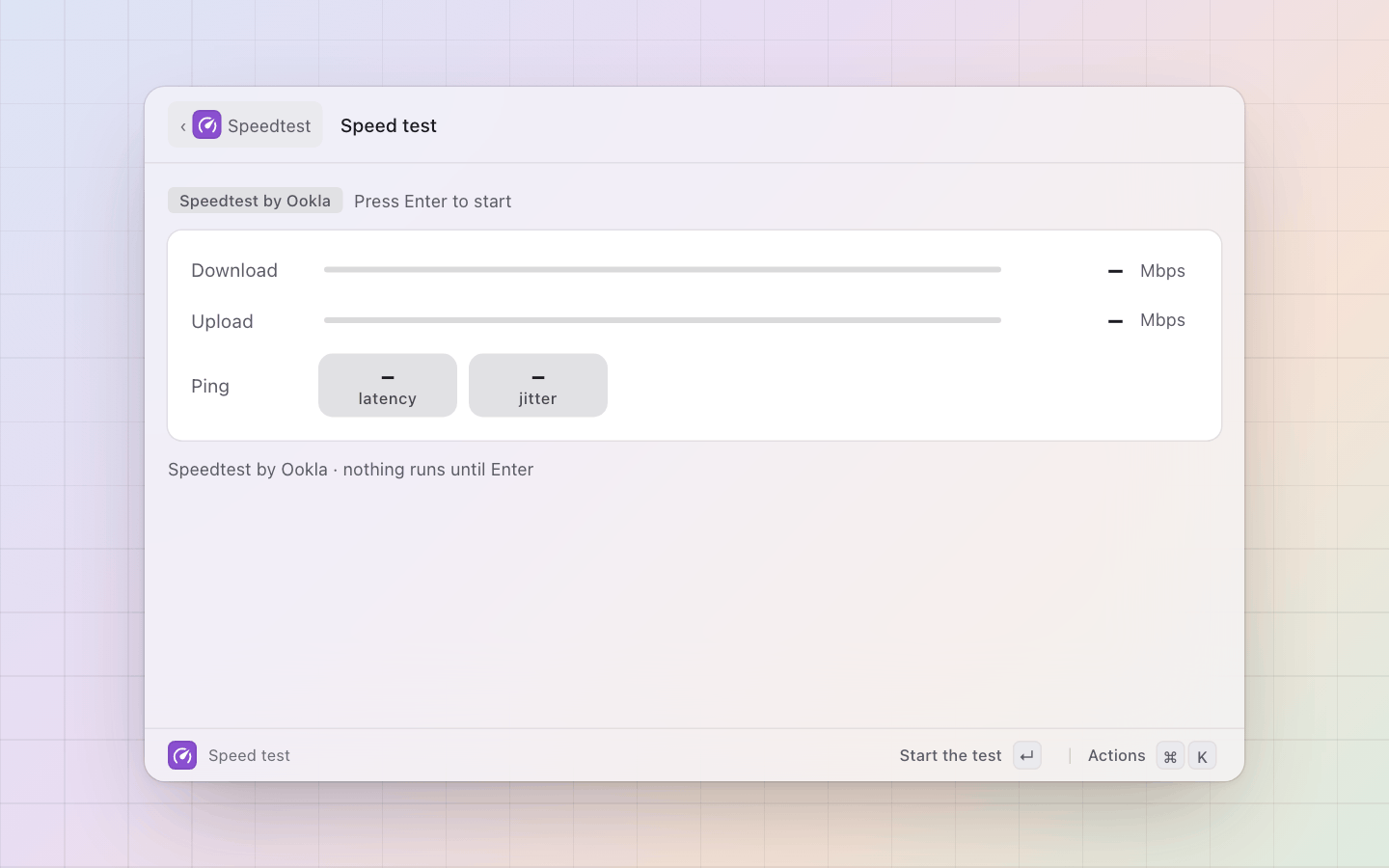
Task: Select the Speedtest by Ookla tag
Action: [255, 201]
